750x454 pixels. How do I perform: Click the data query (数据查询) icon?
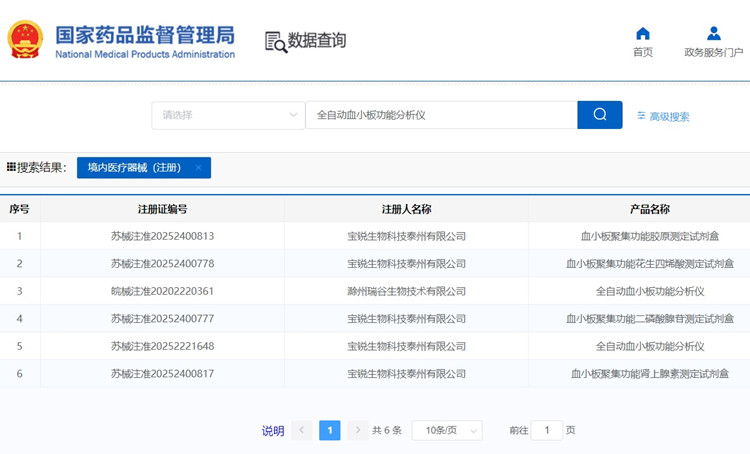[x=276, y=41]
